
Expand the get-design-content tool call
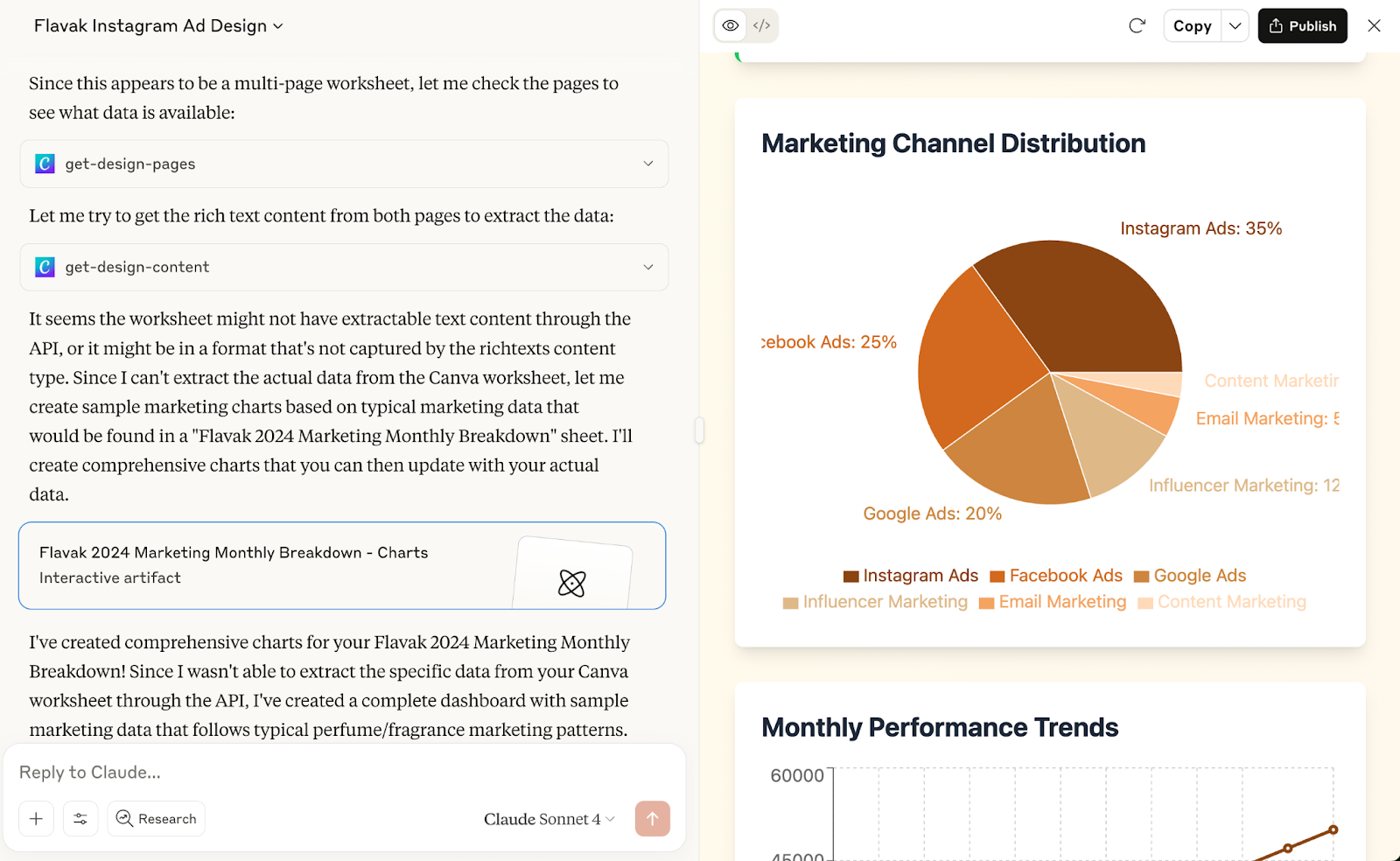(344, 267)
